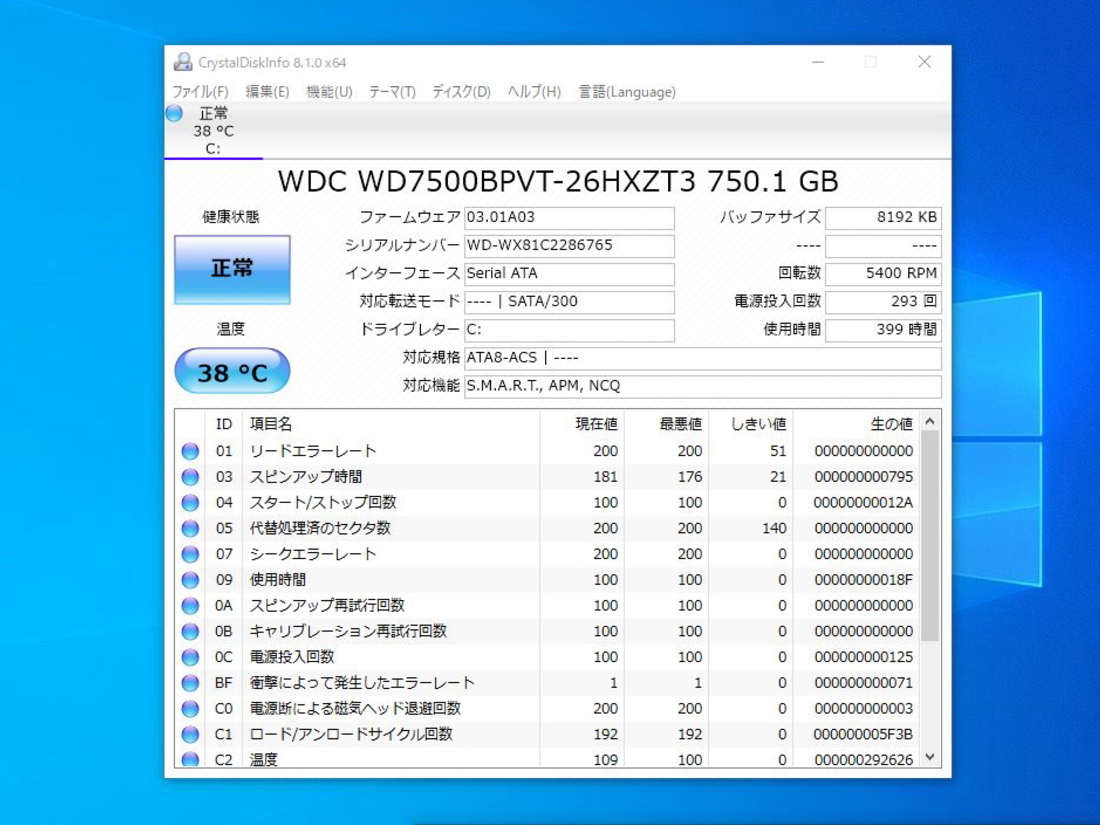Click the firmware field 03.01A03

point(569,217)
